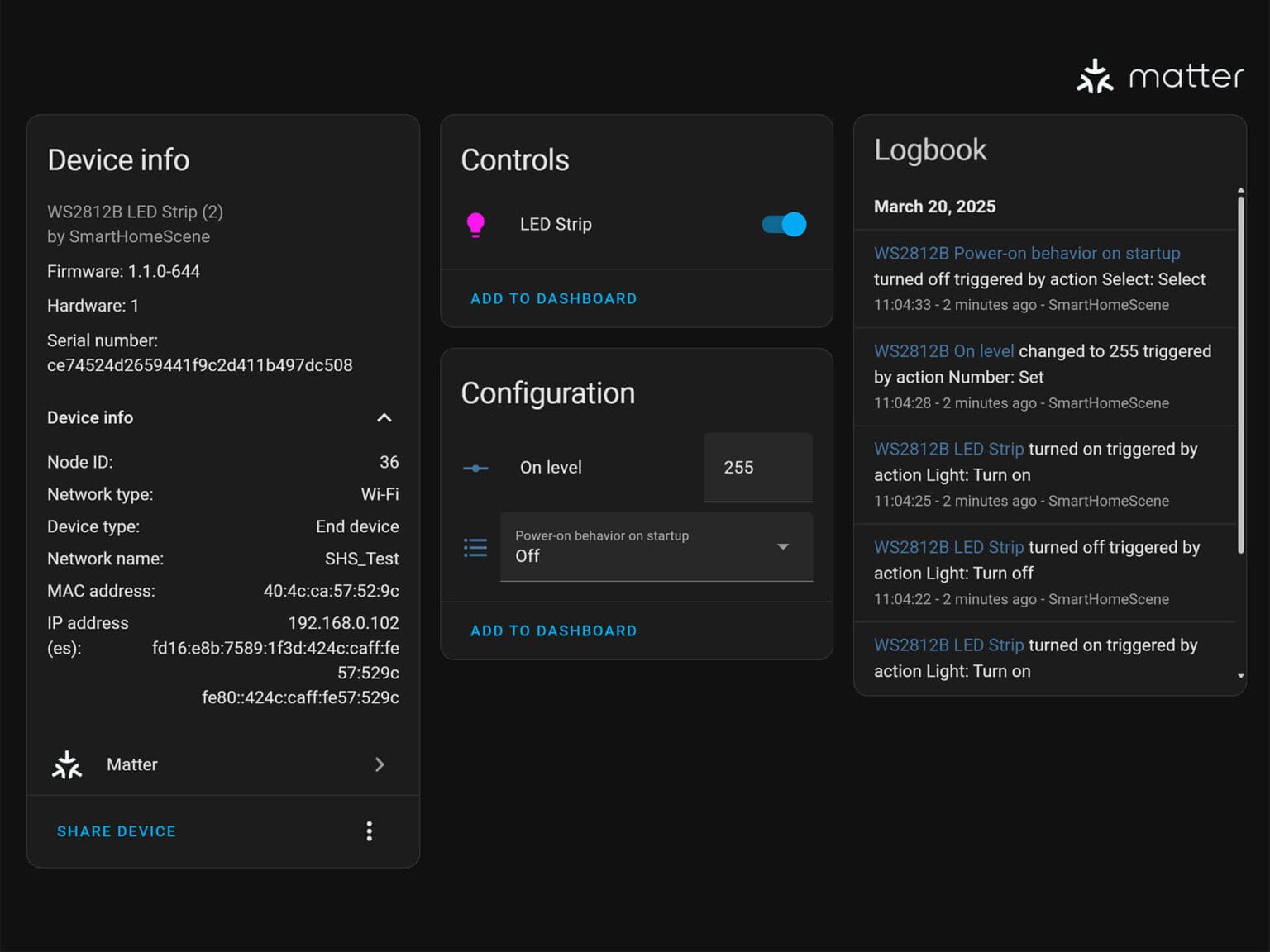This screenshot has width=1270, height=952.
Task: Toggle the LED Strip switch off
Action: [784, 225]
